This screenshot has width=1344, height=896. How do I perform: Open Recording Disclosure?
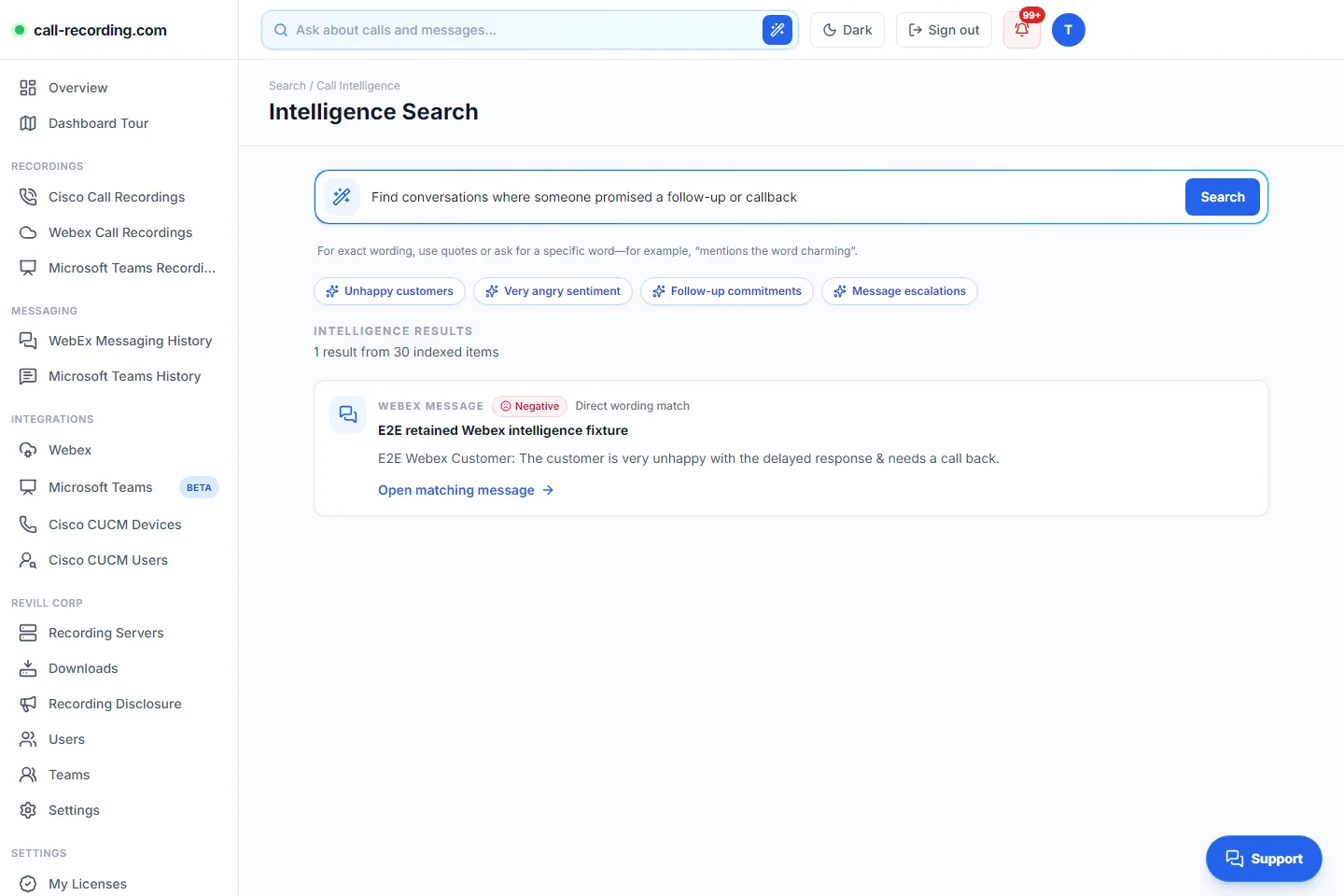point(119,704)
